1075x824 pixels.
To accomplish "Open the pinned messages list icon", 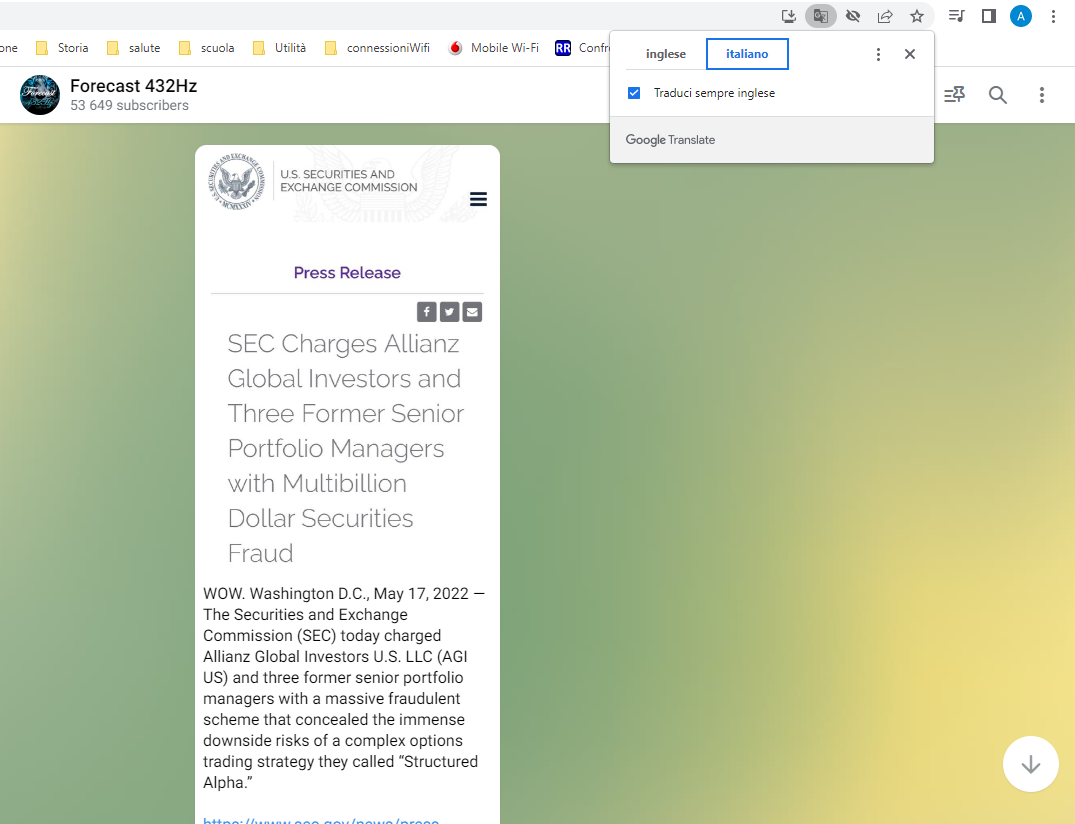I will click(954, 95).
